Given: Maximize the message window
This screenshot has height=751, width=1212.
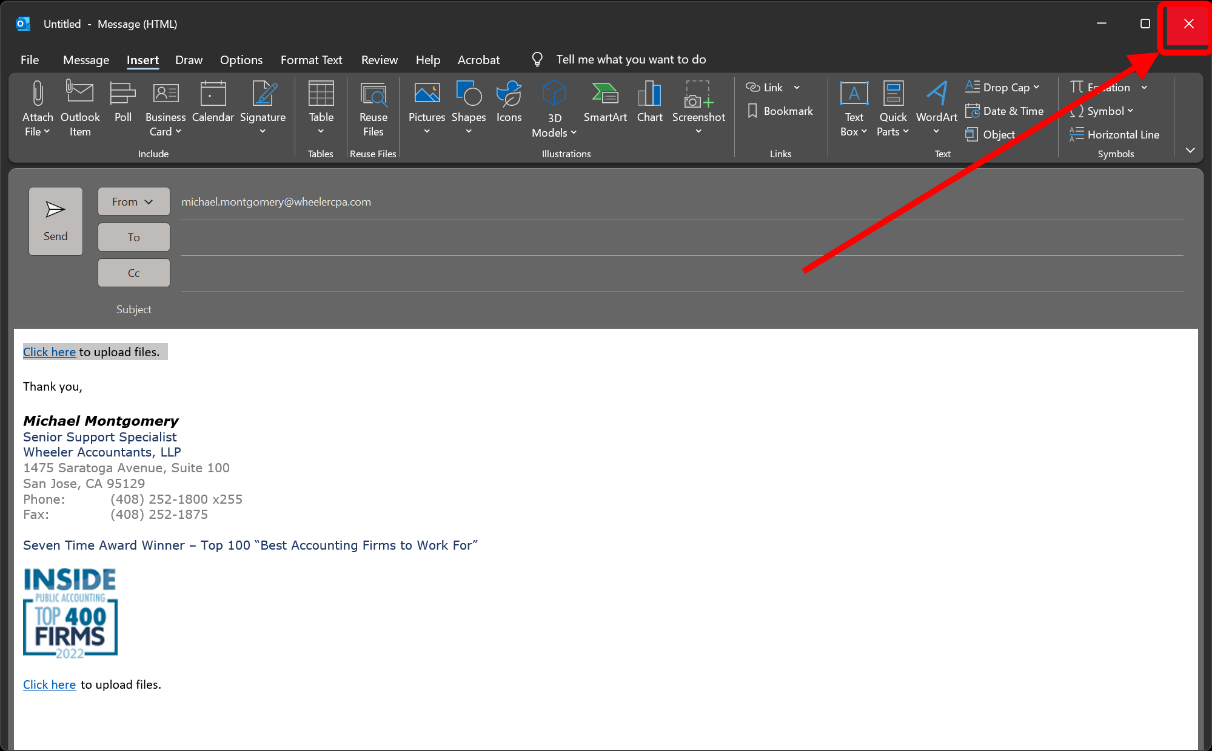Looking at the screenshot, I should (1145, 23).
